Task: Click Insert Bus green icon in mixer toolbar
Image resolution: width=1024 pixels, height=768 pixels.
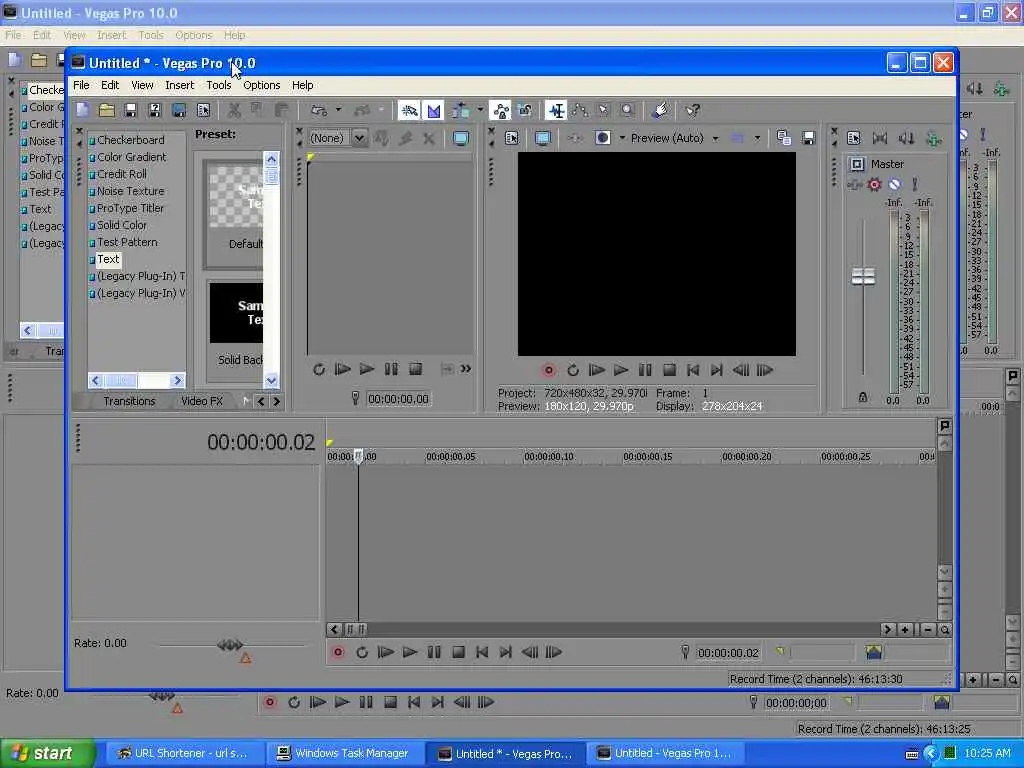Action: point(934,138)
